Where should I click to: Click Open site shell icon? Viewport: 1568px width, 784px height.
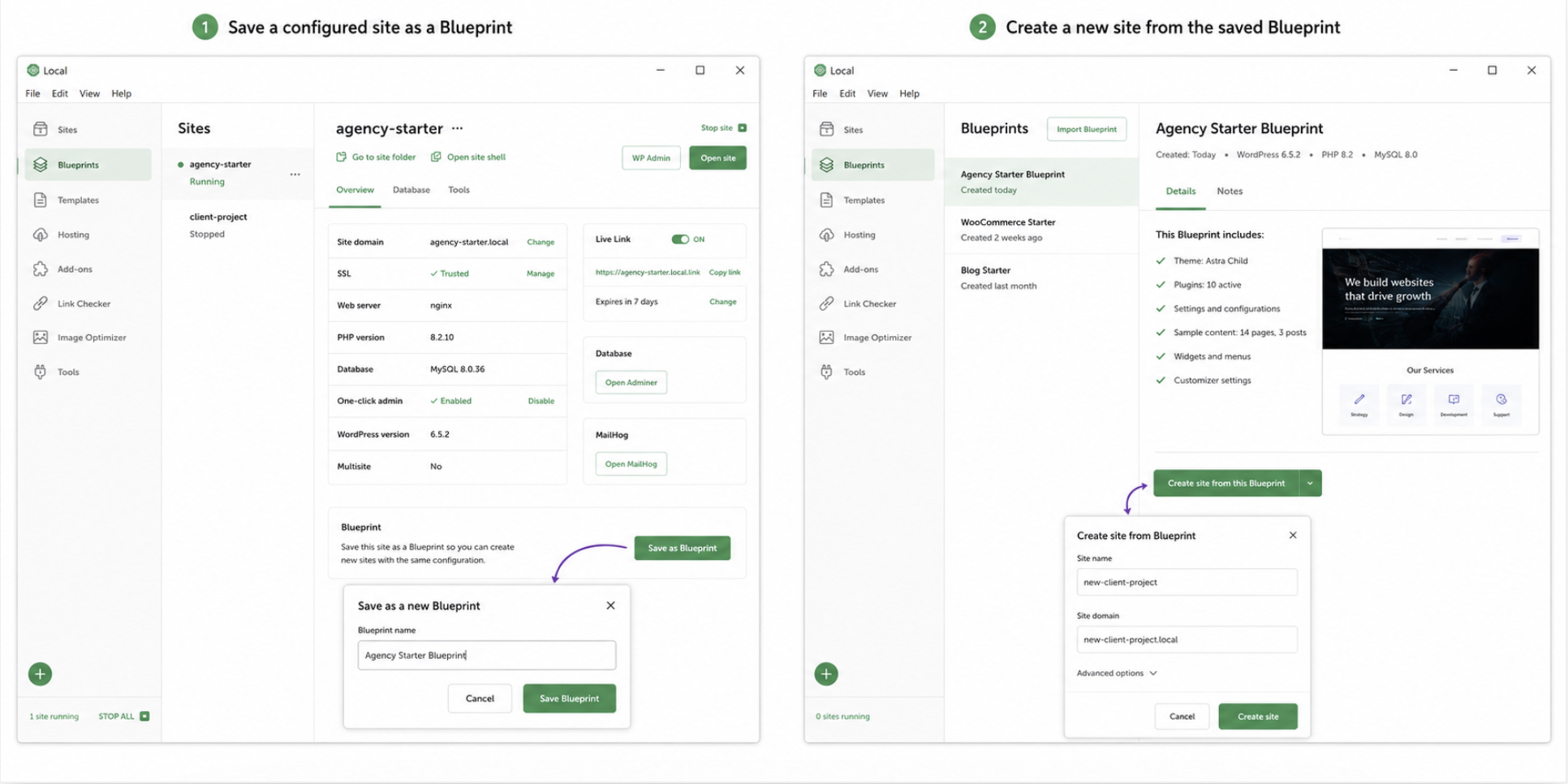coord(436,157)
